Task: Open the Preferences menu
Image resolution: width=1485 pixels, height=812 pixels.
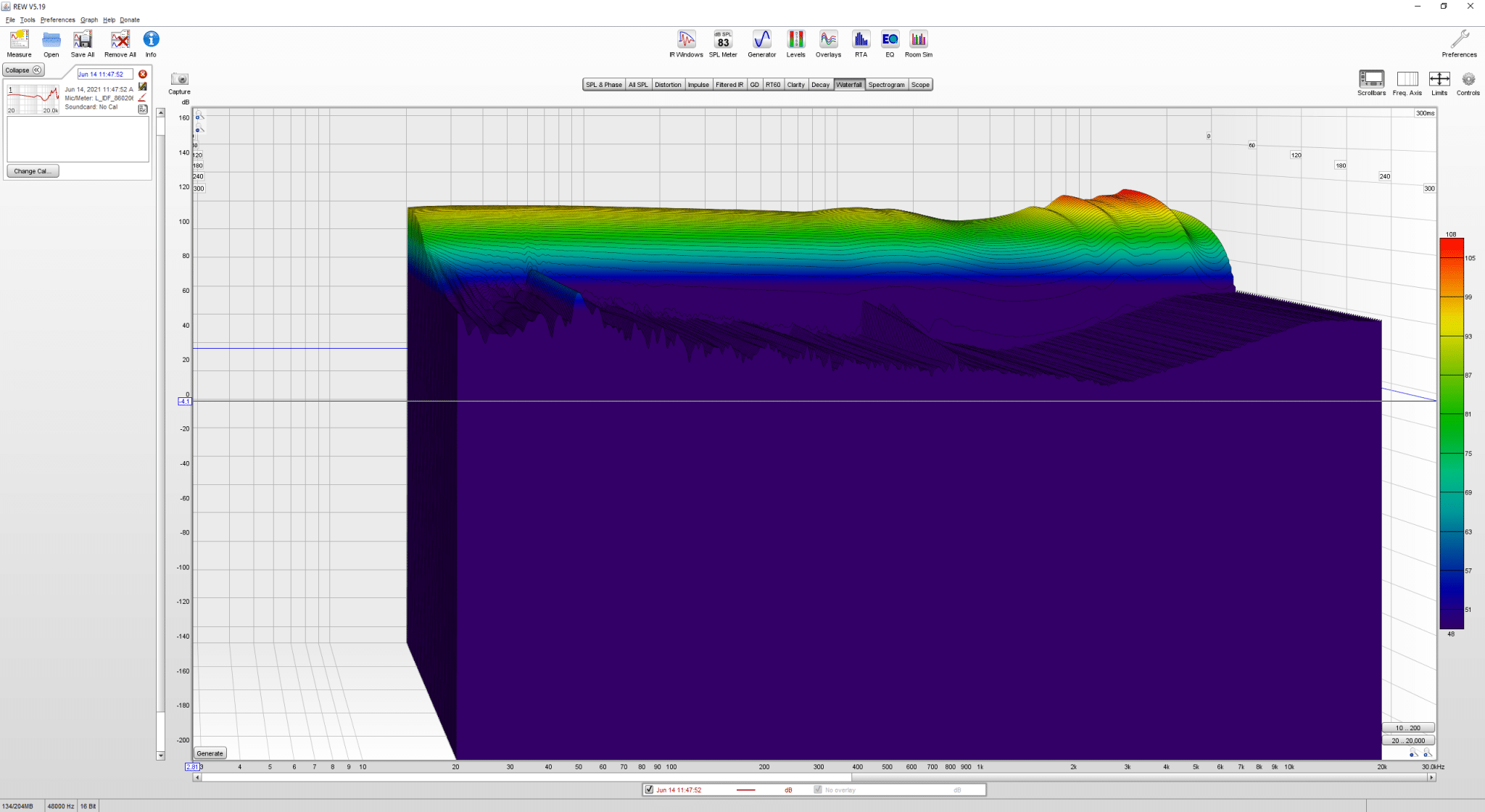Action: coord(58,20)
